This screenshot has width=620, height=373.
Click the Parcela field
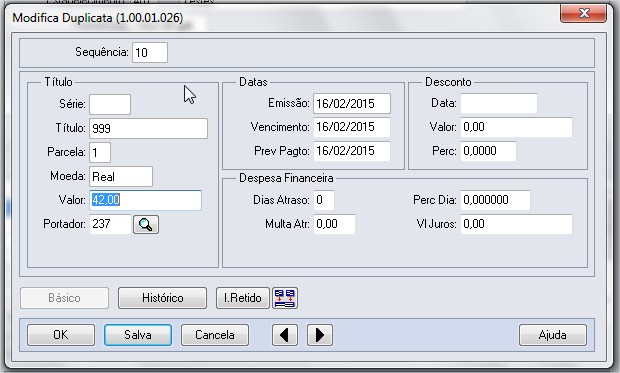click(x=100, y=152)
